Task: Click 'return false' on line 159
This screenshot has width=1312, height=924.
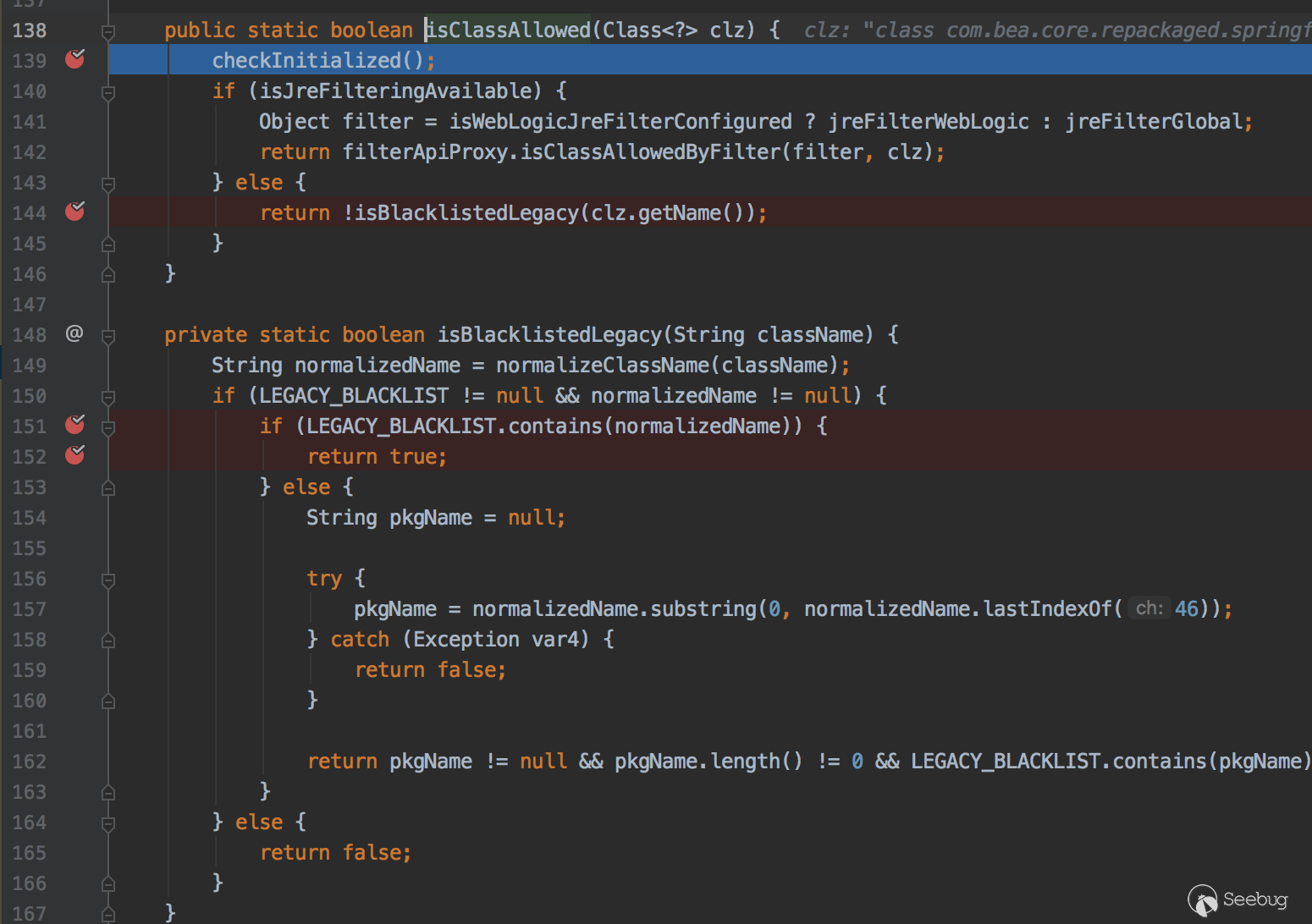Action: [x=425, y=669]
